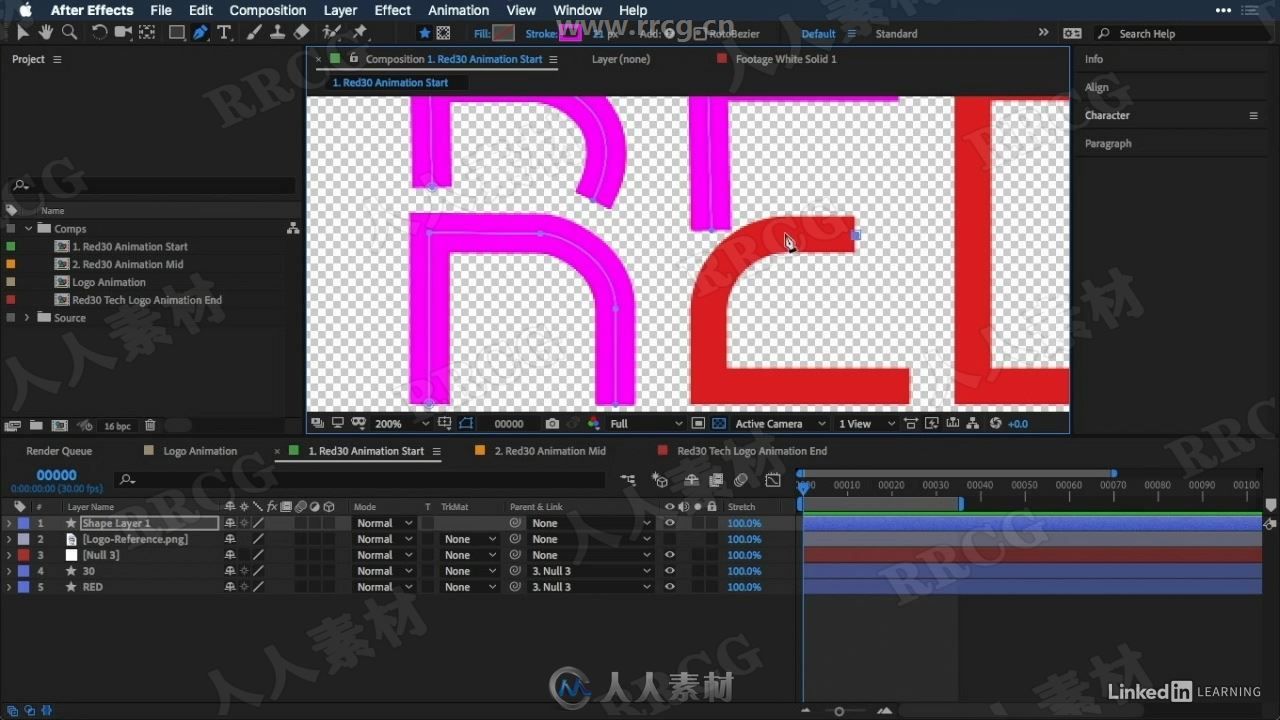1280x720 pixels.
Task: Select the Eraser tool
Action: click(301, 33)
